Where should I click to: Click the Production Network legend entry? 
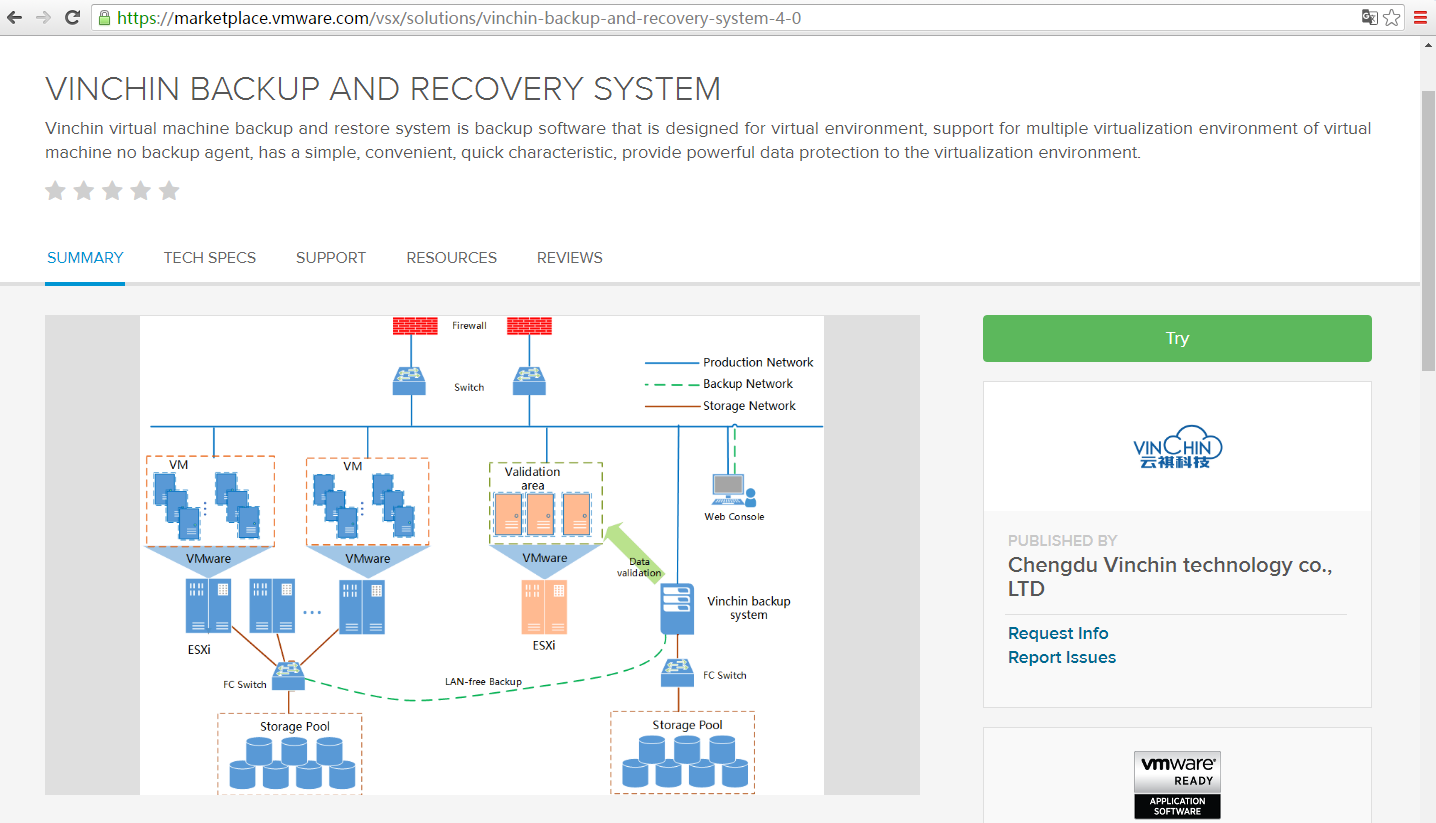729,362
